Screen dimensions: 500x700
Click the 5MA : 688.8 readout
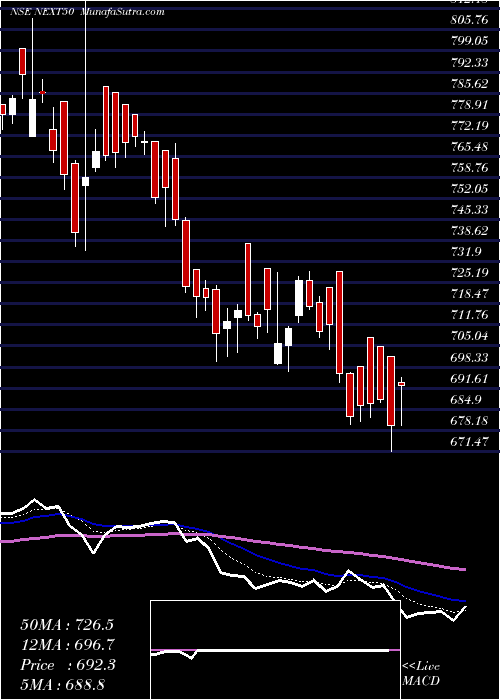pos(62,685)
